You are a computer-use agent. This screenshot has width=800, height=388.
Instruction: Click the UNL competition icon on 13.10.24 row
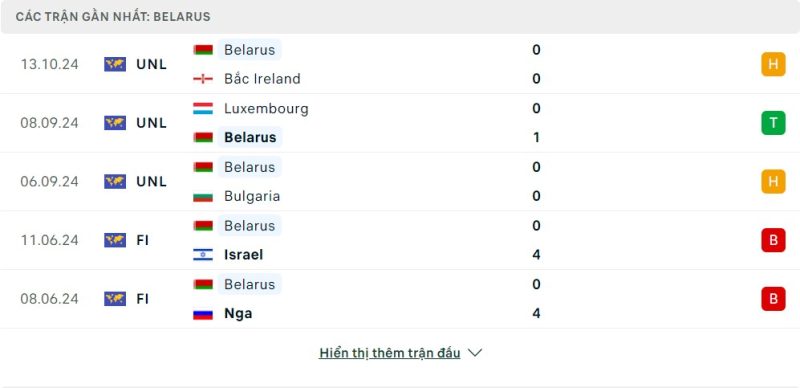[115, 64]
